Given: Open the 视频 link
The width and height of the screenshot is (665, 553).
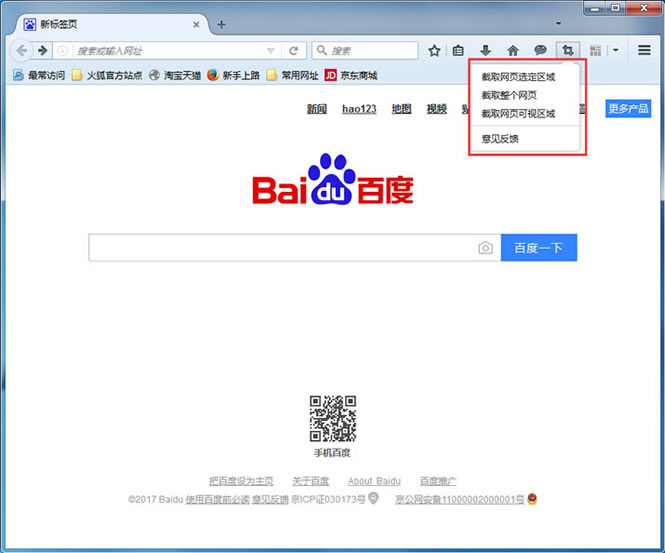Looking at the screenshot, I should [x=436, y=109].
